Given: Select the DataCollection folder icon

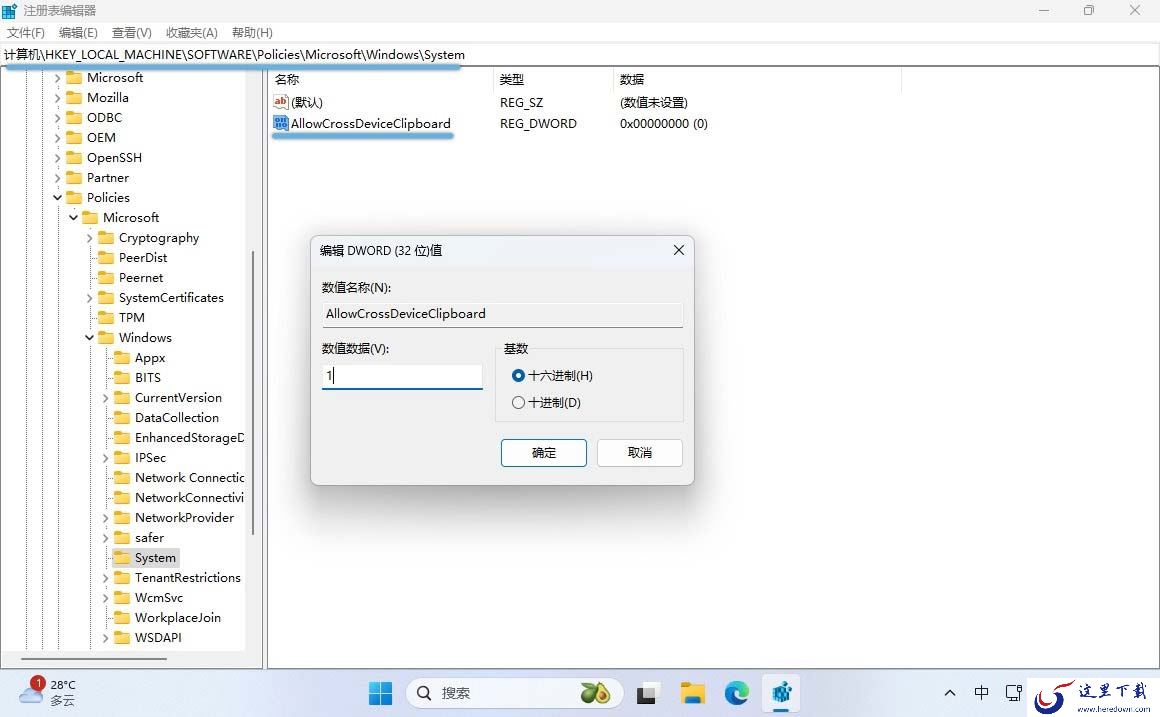Looking at the screenshot, I should click(x=122, y=417).
